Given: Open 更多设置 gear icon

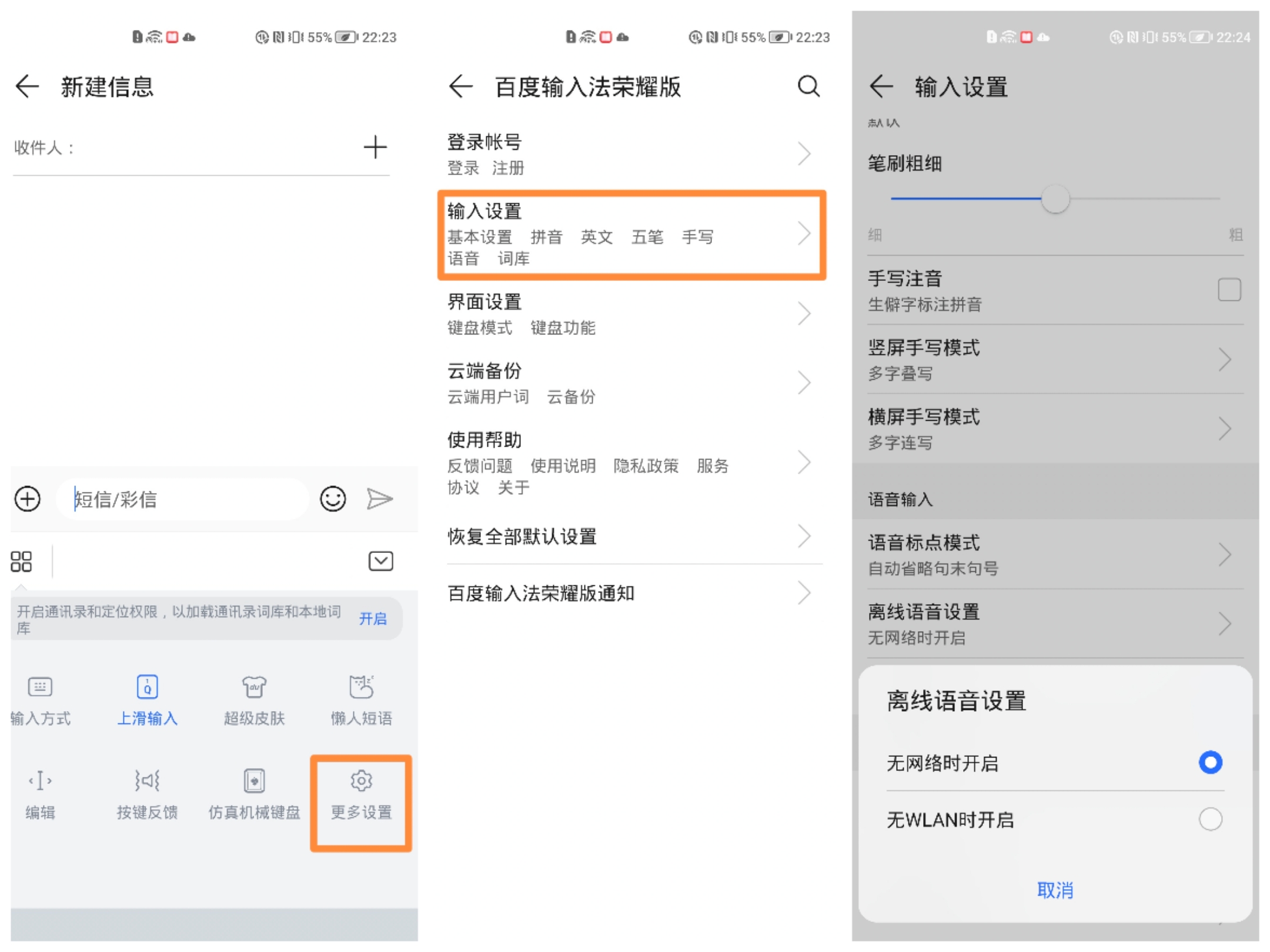Looking at the screenshot, I should click(361, 795).
